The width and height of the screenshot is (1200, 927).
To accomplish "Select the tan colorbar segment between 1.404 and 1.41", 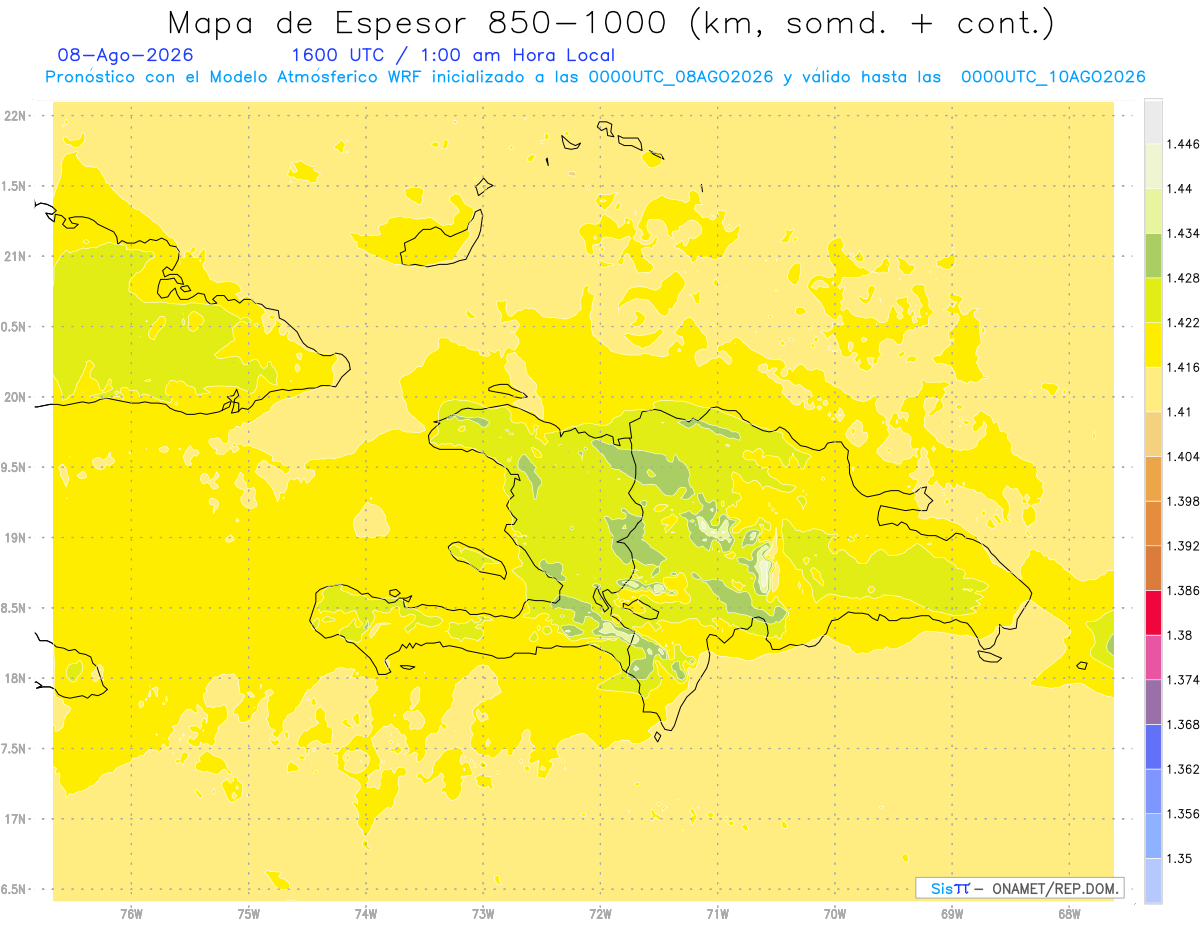I will point(1153,434).
